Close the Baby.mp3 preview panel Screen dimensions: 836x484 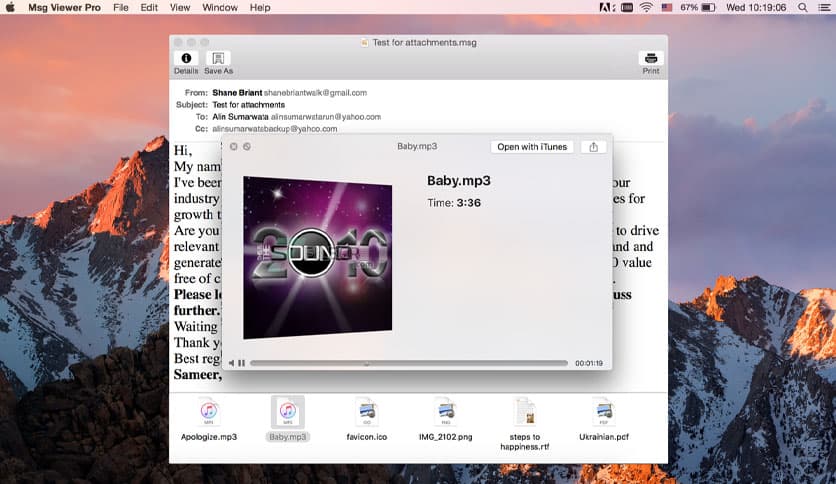[x=234, y=146]
